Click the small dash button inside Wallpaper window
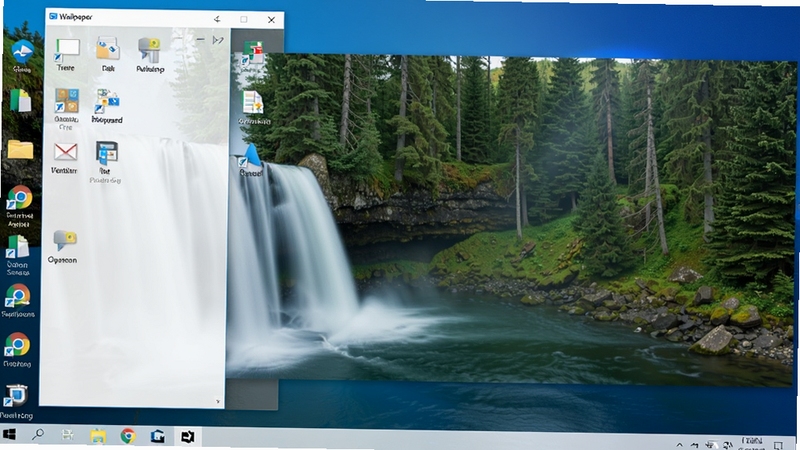Viewport: 800px width, 450px height. pos(201,40)
